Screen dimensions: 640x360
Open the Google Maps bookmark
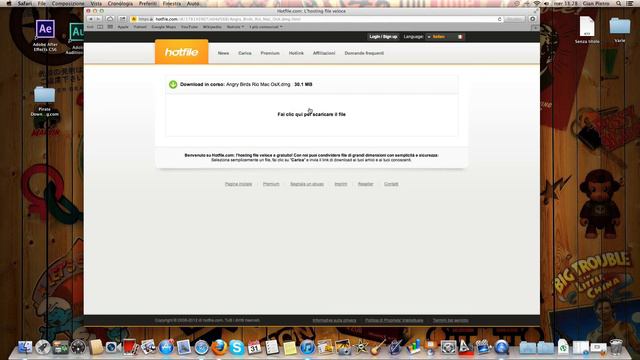tap(164, 27)
